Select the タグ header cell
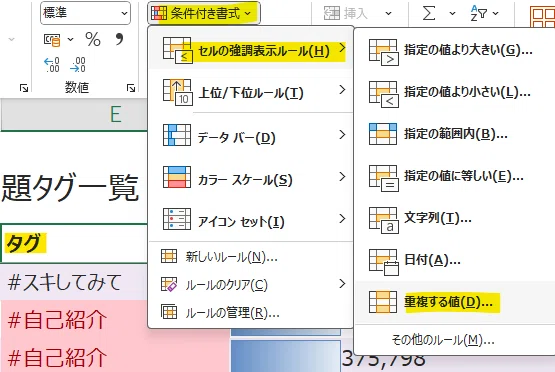Viewport: 555px width, 372px height. point(74,244)
